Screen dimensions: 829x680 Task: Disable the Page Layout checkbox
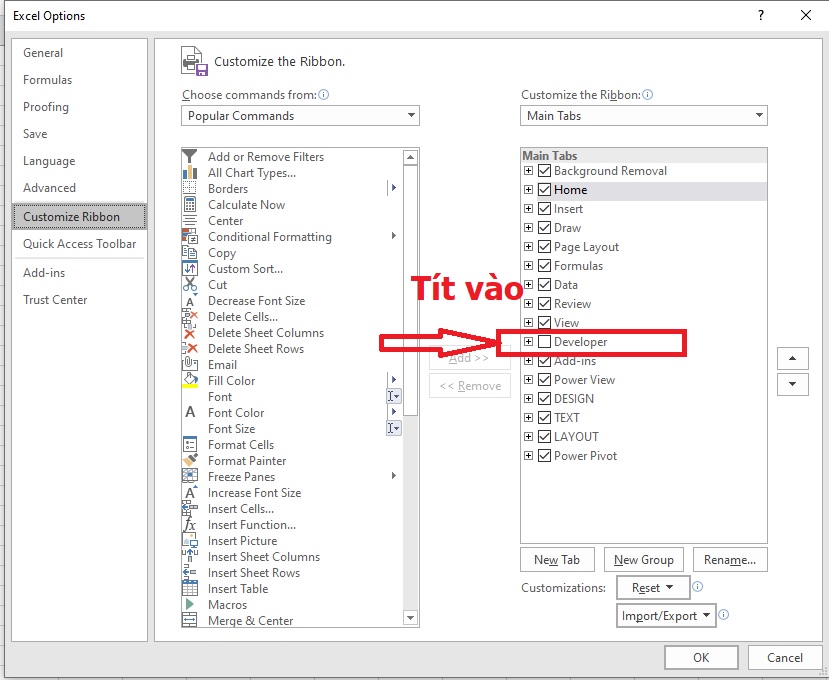(545, 246)
